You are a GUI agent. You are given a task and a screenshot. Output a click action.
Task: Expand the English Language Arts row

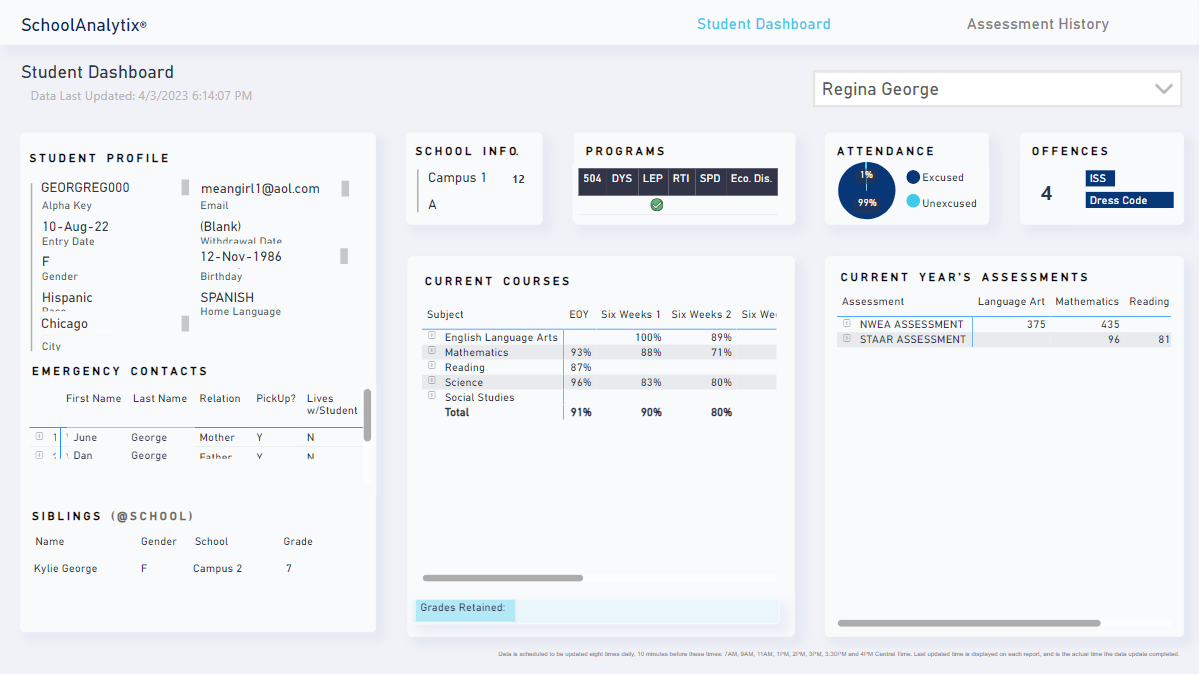(432, 336)
